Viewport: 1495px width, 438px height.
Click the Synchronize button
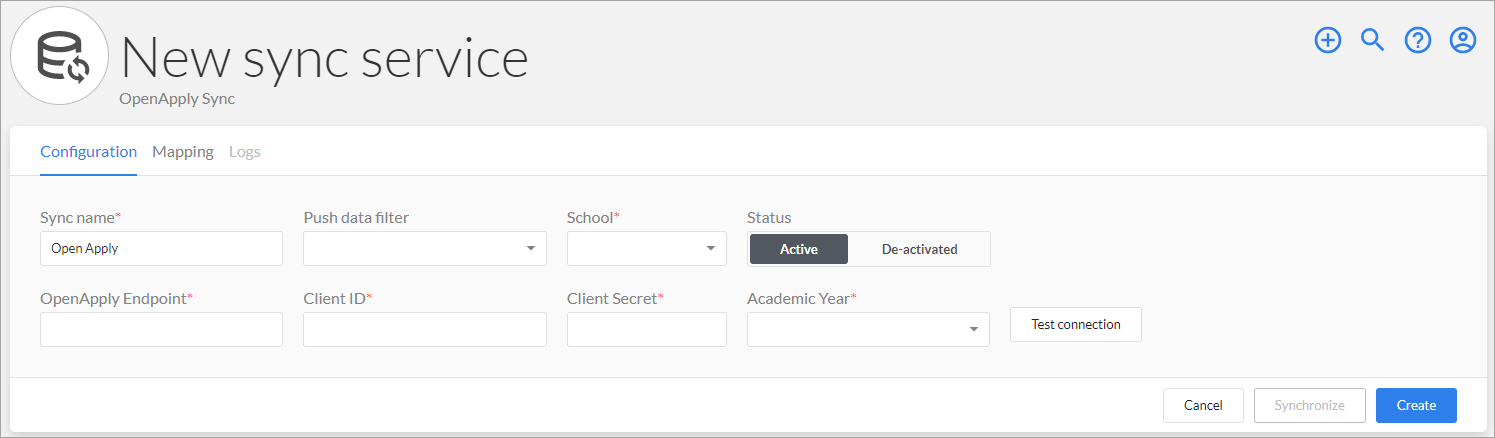pyautogui.click(x=1310, y=405)
